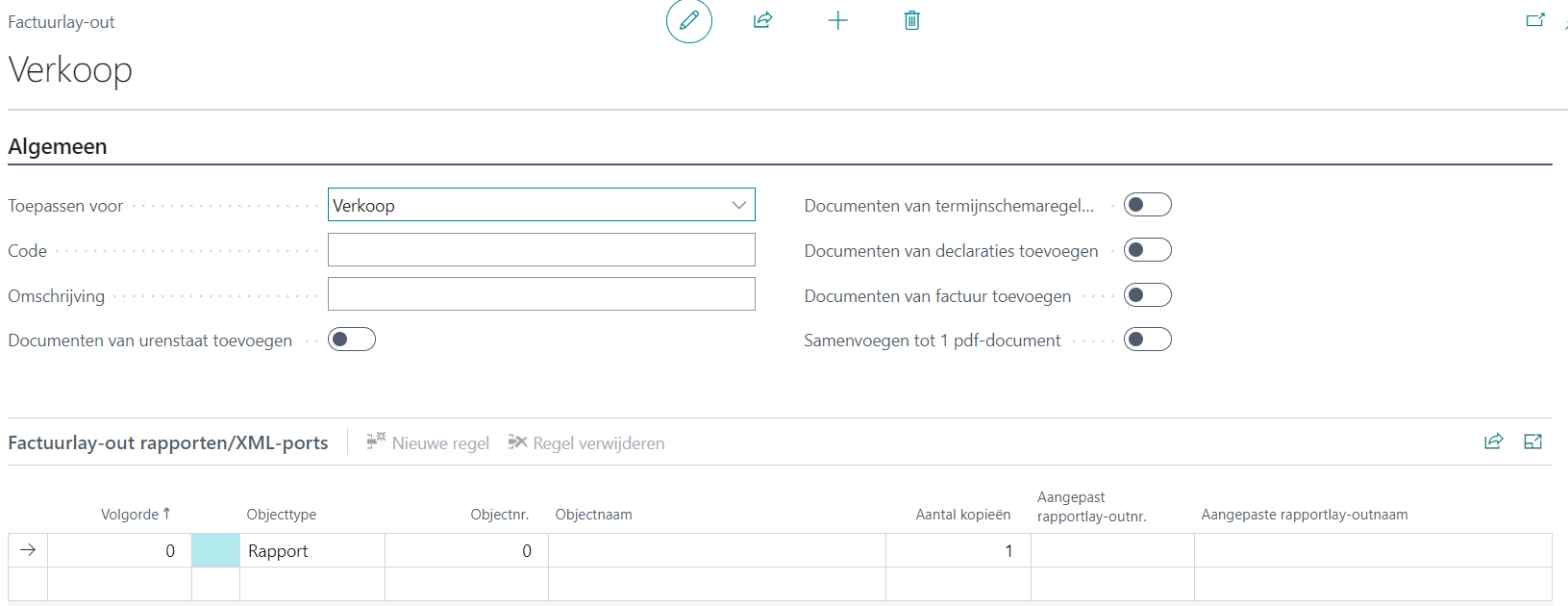Click the share icon in top toolbar
Screen dimensions: 1568x606
762,20
